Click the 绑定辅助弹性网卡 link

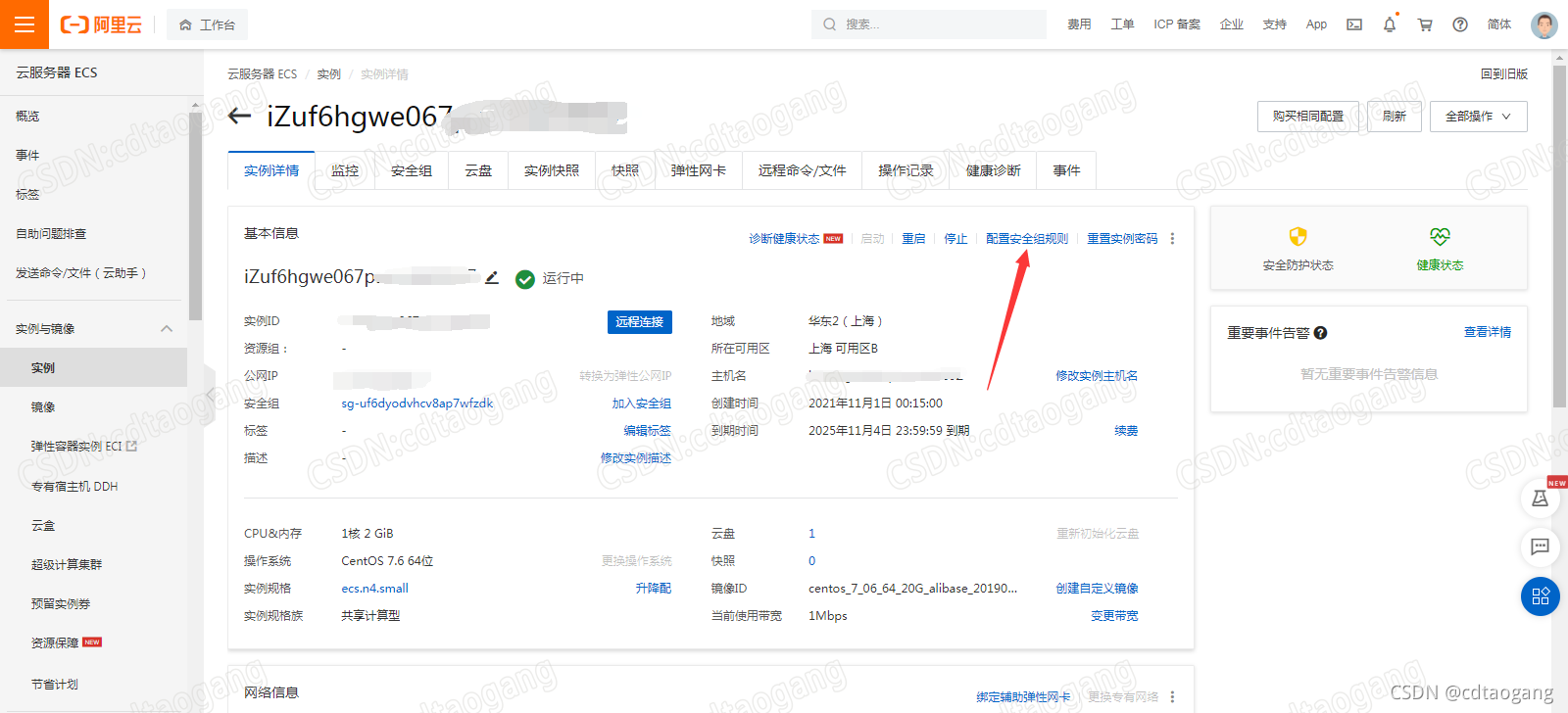[x=1023, y=697]
